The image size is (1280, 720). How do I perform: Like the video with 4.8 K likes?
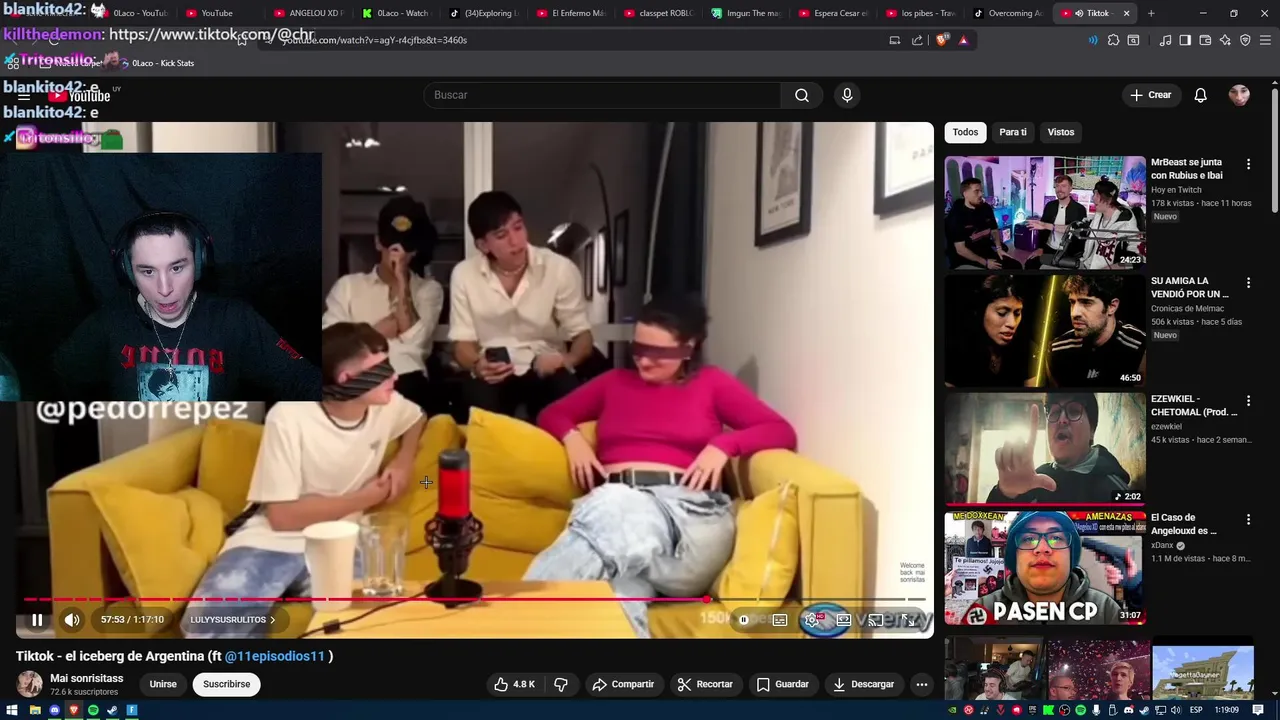(x=514, y=684)
